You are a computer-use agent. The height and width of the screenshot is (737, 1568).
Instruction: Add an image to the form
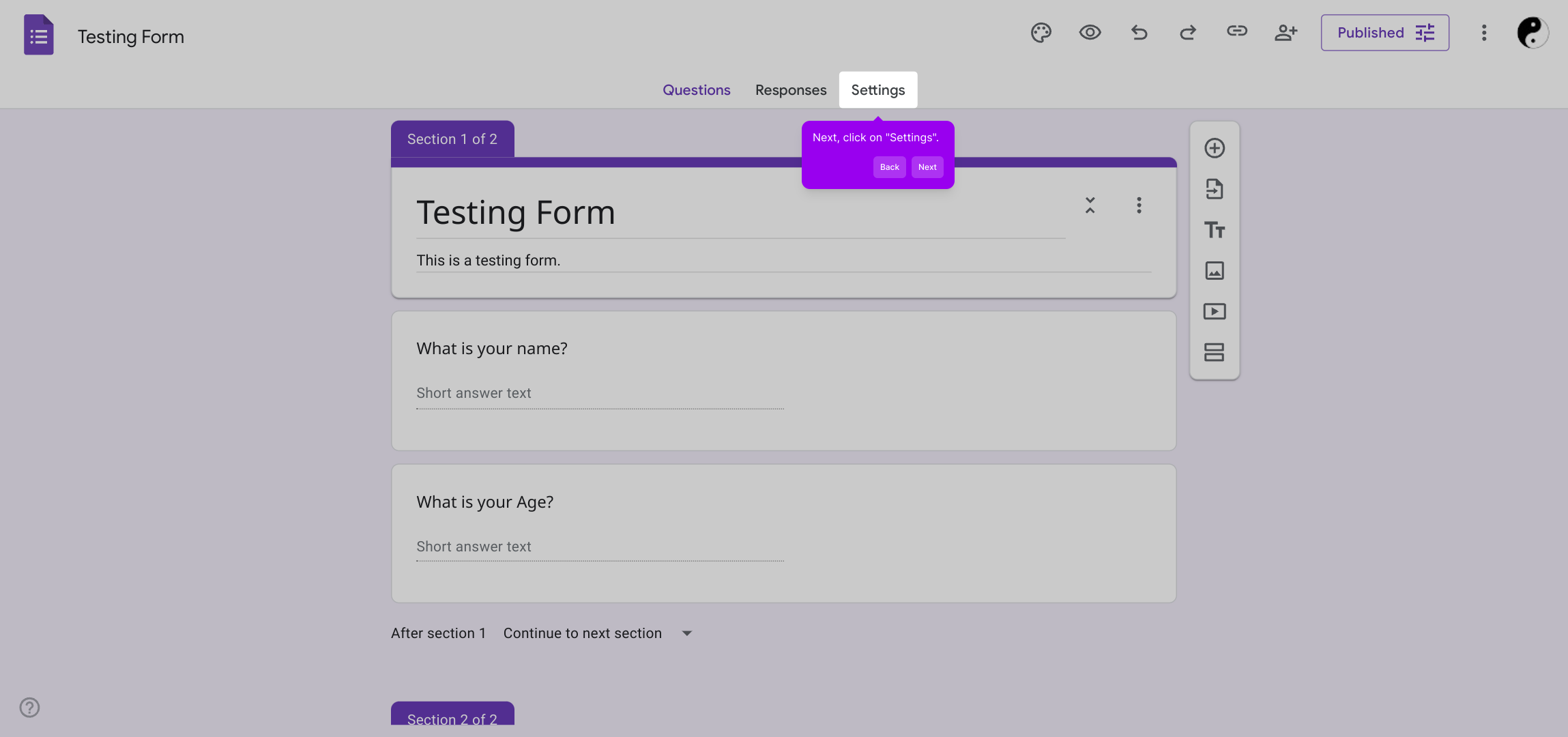coord(1215,271)
